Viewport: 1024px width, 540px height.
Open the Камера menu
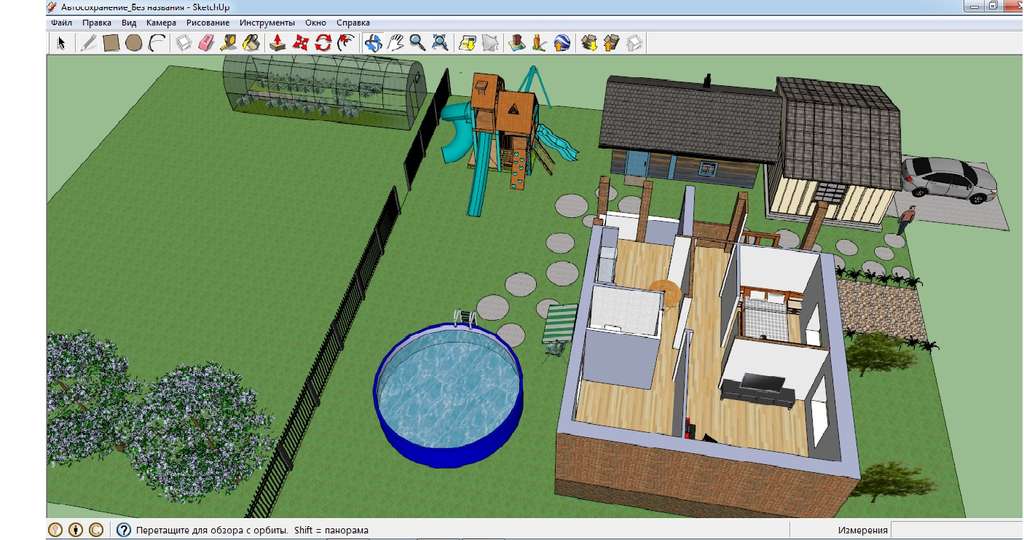[160, 22]
